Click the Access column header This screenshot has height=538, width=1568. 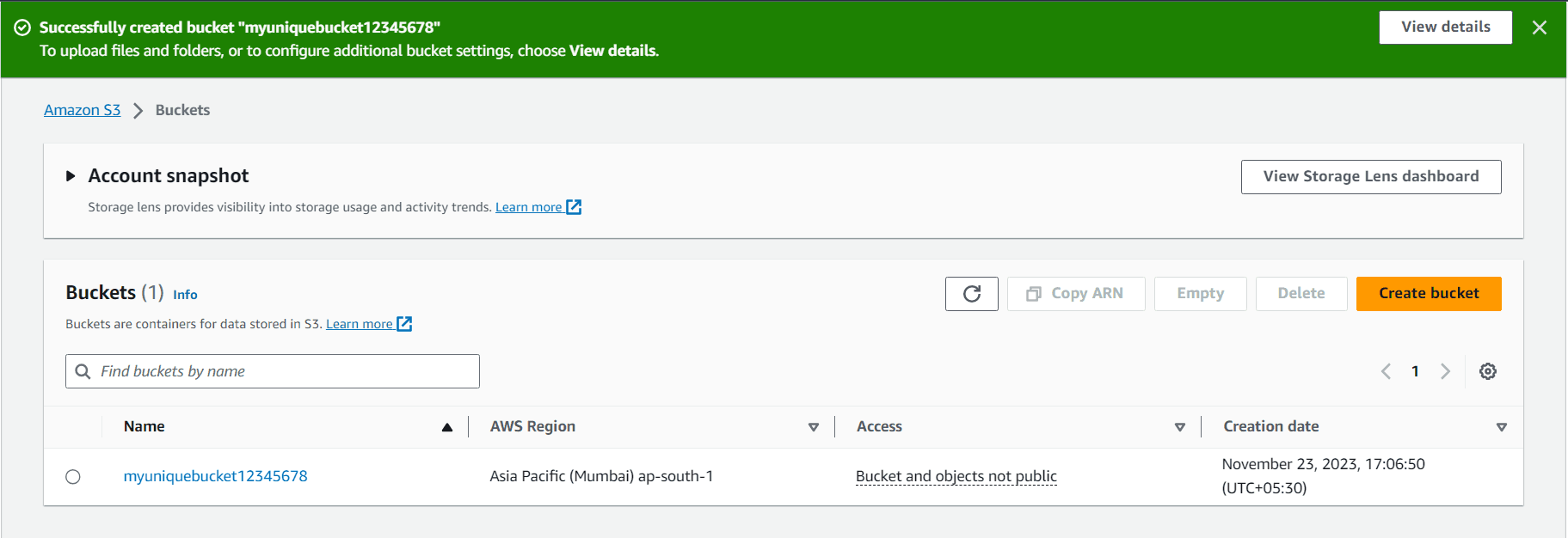[x=879, y=426]
